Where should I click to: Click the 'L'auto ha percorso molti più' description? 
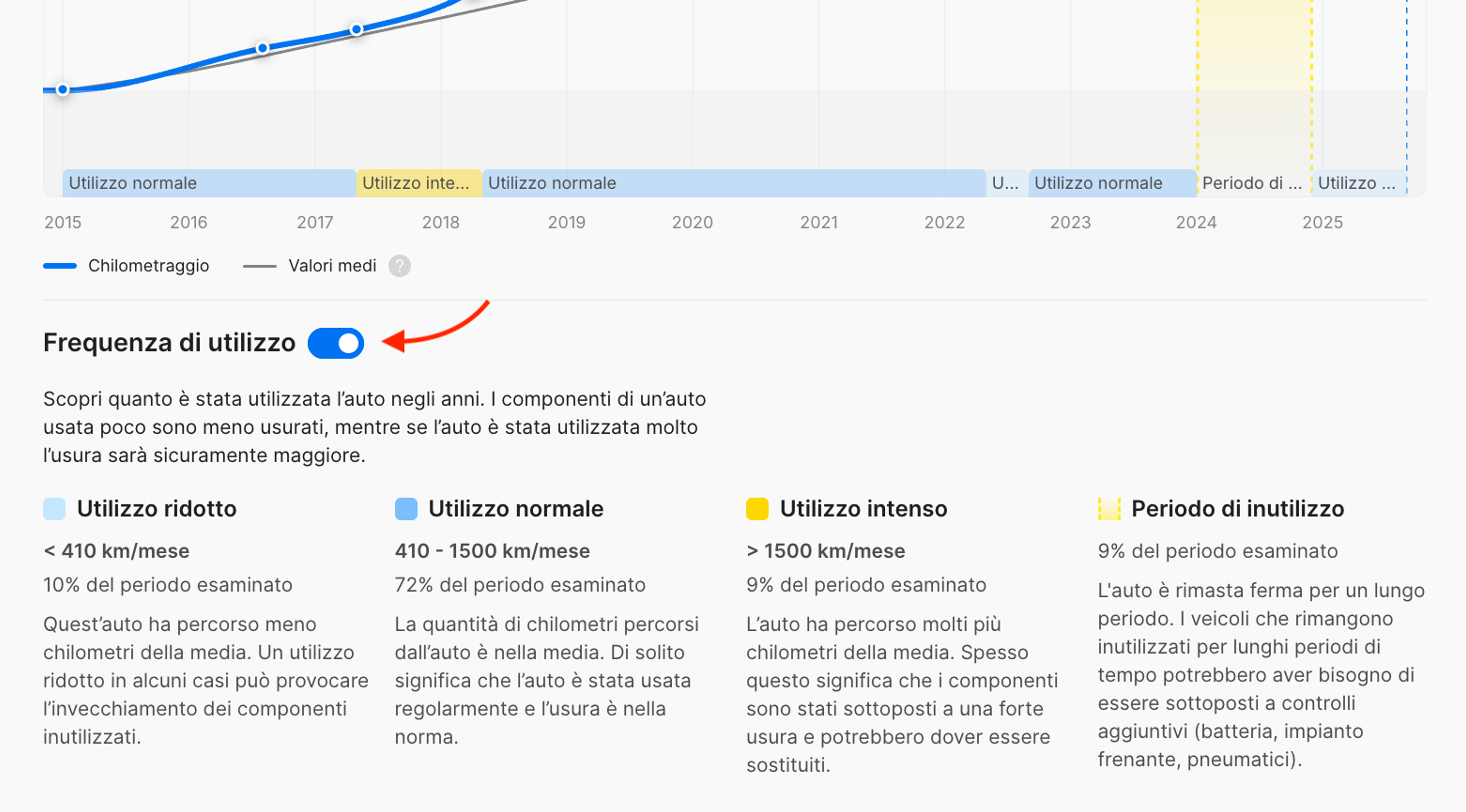tap(903, 695)
